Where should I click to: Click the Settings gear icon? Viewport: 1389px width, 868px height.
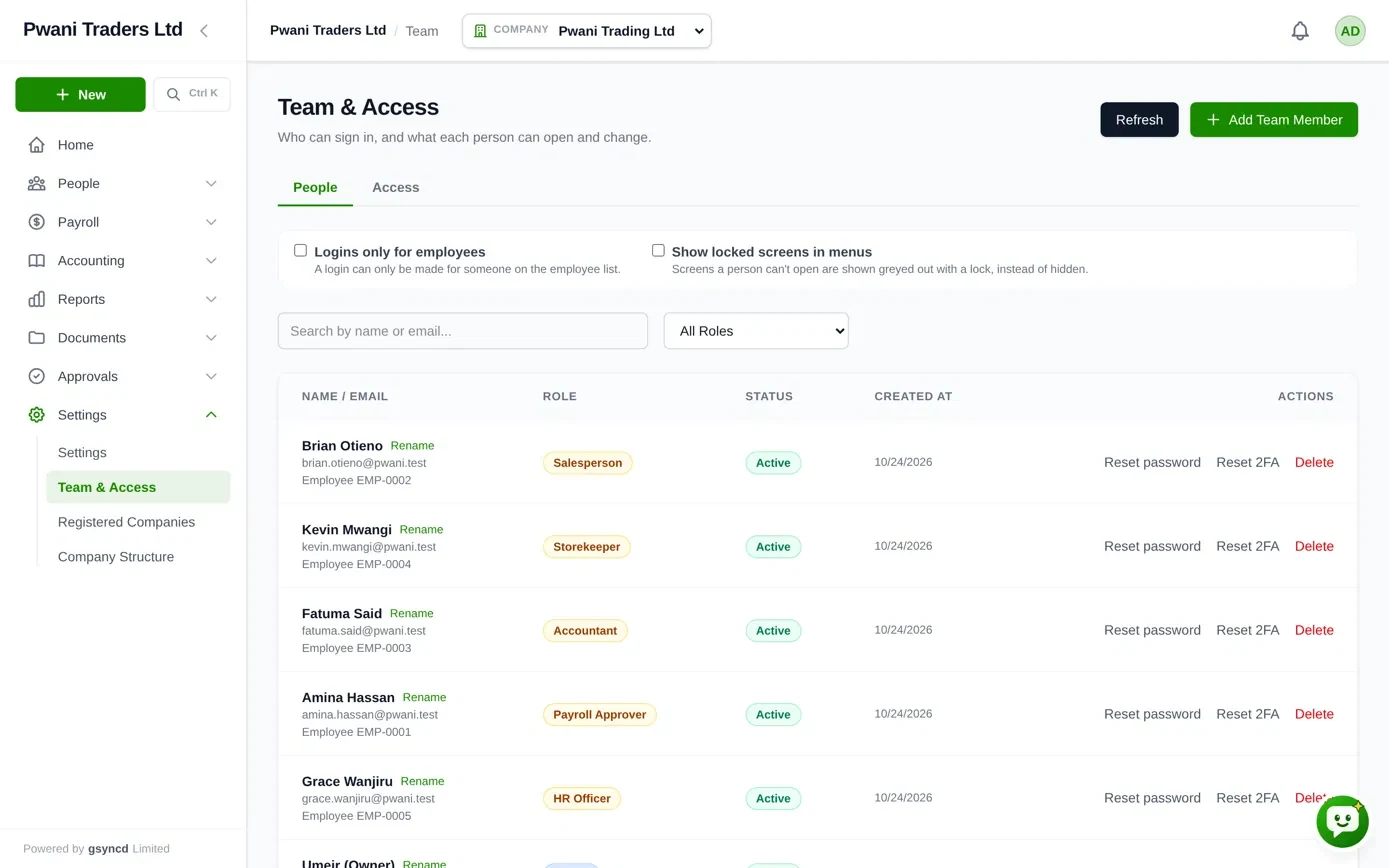[x=37, y=415]
